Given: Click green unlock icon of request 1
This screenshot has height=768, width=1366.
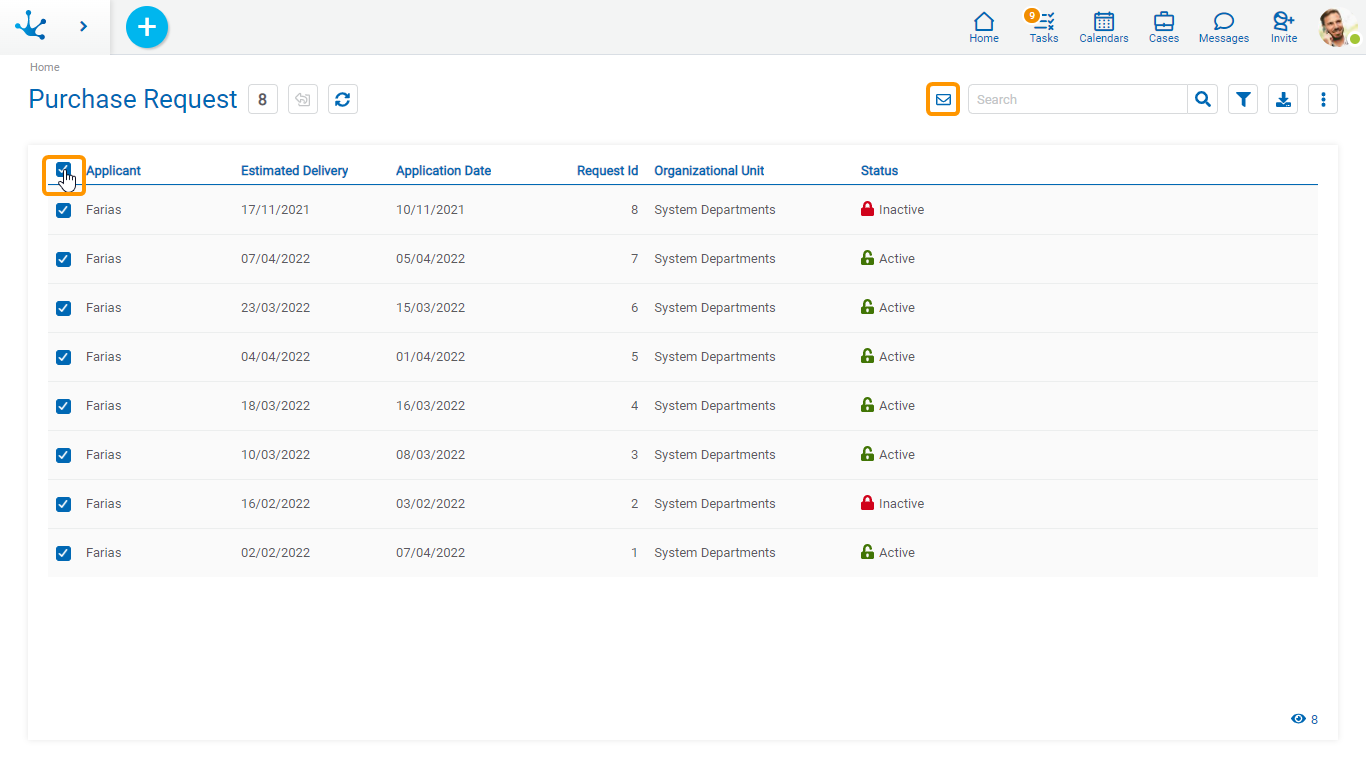Looking at the screenshot, I should pyautogui.click(x=867, y=552).
